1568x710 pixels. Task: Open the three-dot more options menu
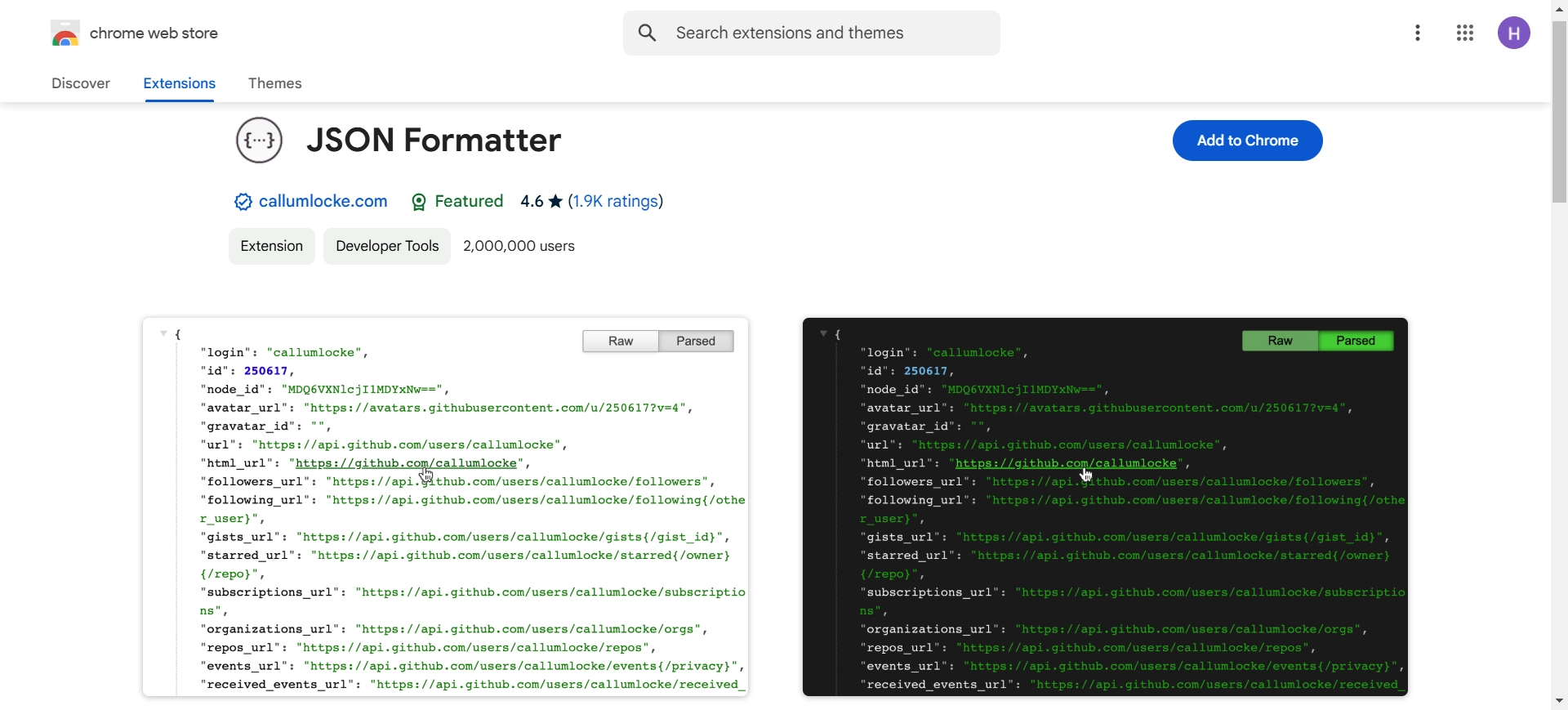pos(1419,33)
